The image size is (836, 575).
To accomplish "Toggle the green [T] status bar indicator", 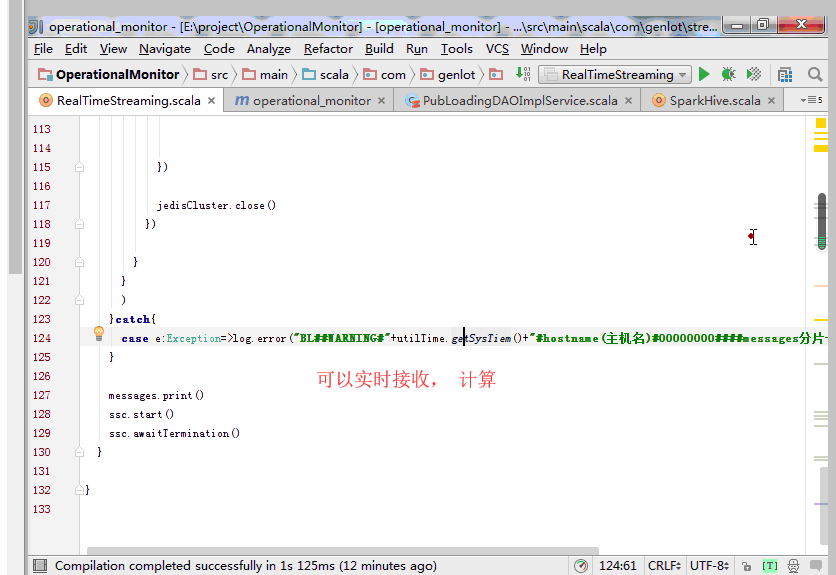I will [769, 565].
